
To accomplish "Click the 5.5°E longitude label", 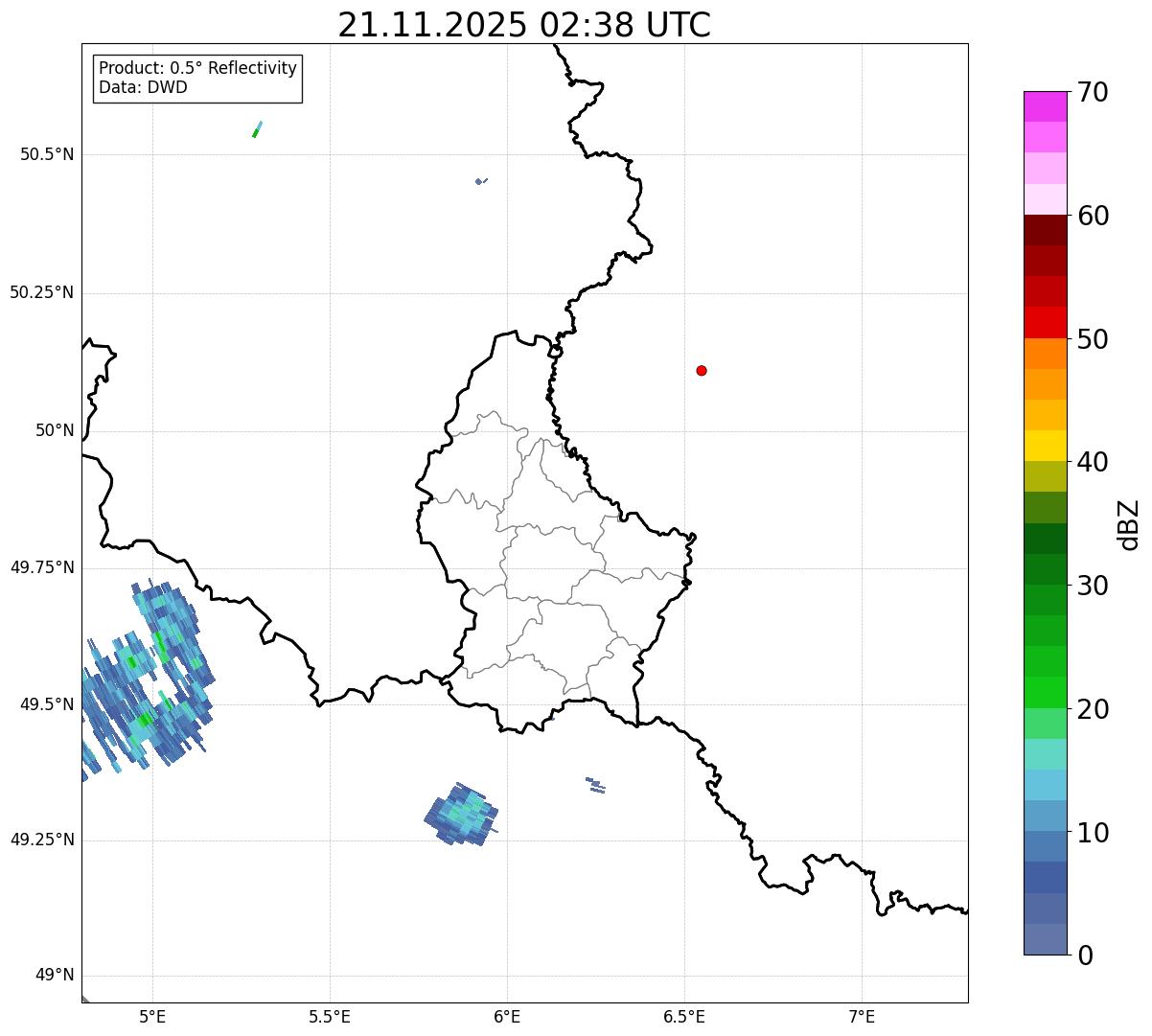I will click(x=330, y=1017).
